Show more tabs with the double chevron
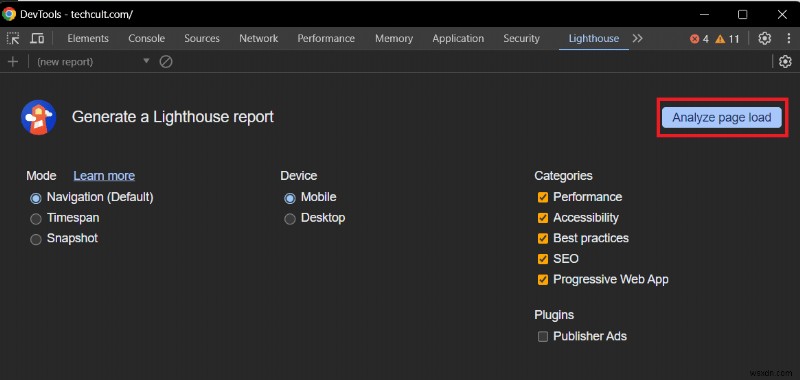 (x=637, y=38)
